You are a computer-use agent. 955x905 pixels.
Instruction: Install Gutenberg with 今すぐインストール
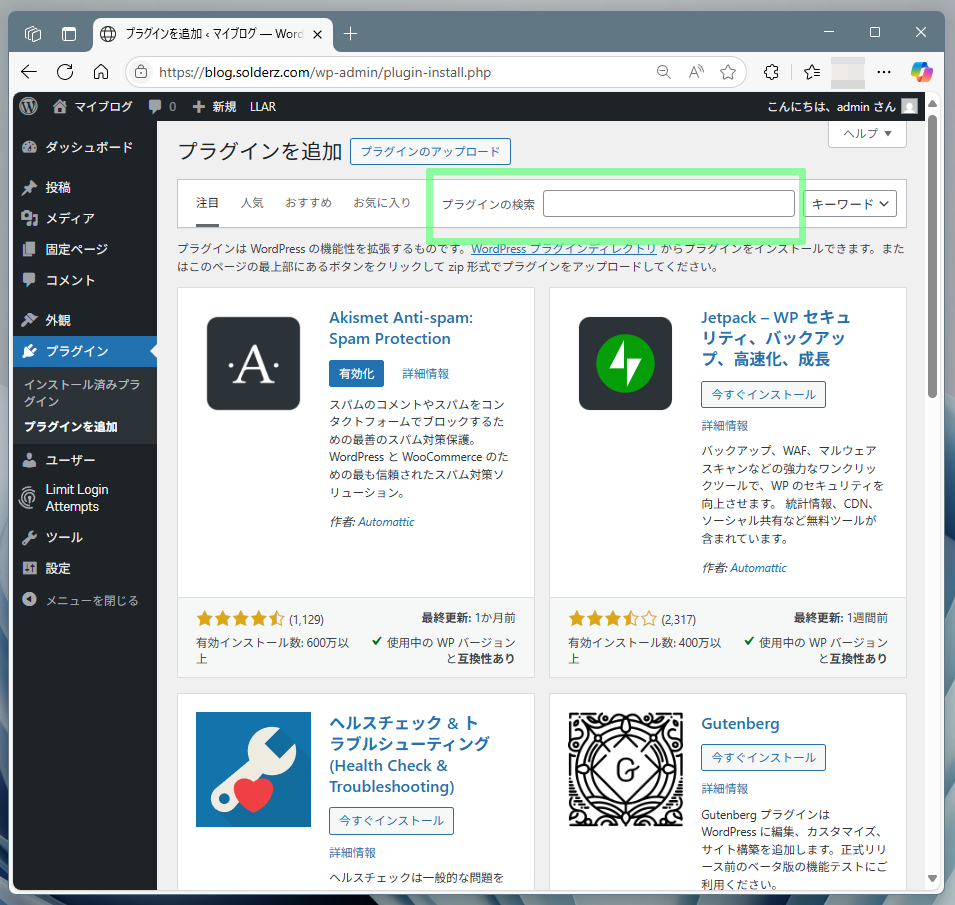coord(764,757)
